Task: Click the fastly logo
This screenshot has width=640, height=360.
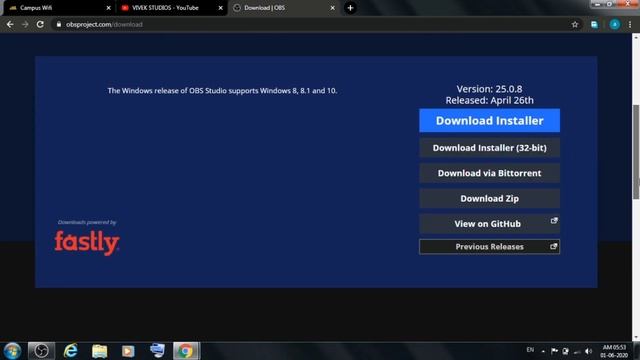Action: pyautogui.click(x=87, y=242)
